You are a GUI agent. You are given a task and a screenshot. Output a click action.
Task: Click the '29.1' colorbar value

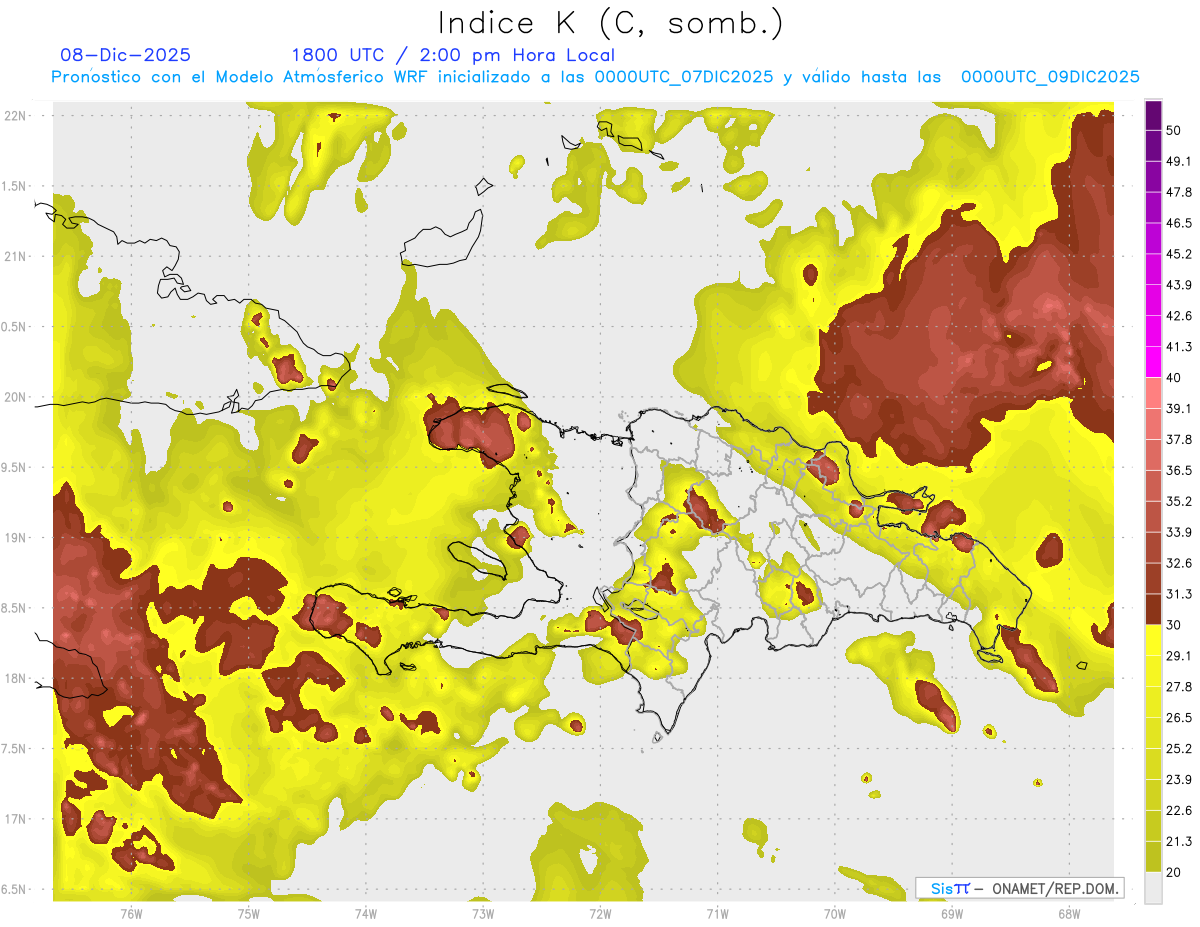point(1179,656)
